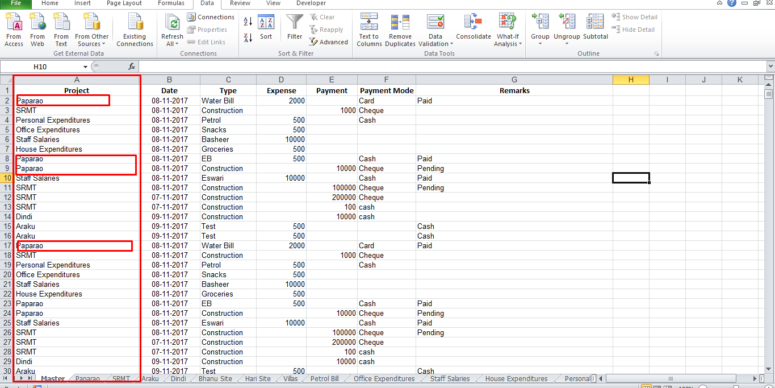The height and width of the screenshot is (388, 775).
Task: Select the Remarks header cell
Action: (514, 91)
